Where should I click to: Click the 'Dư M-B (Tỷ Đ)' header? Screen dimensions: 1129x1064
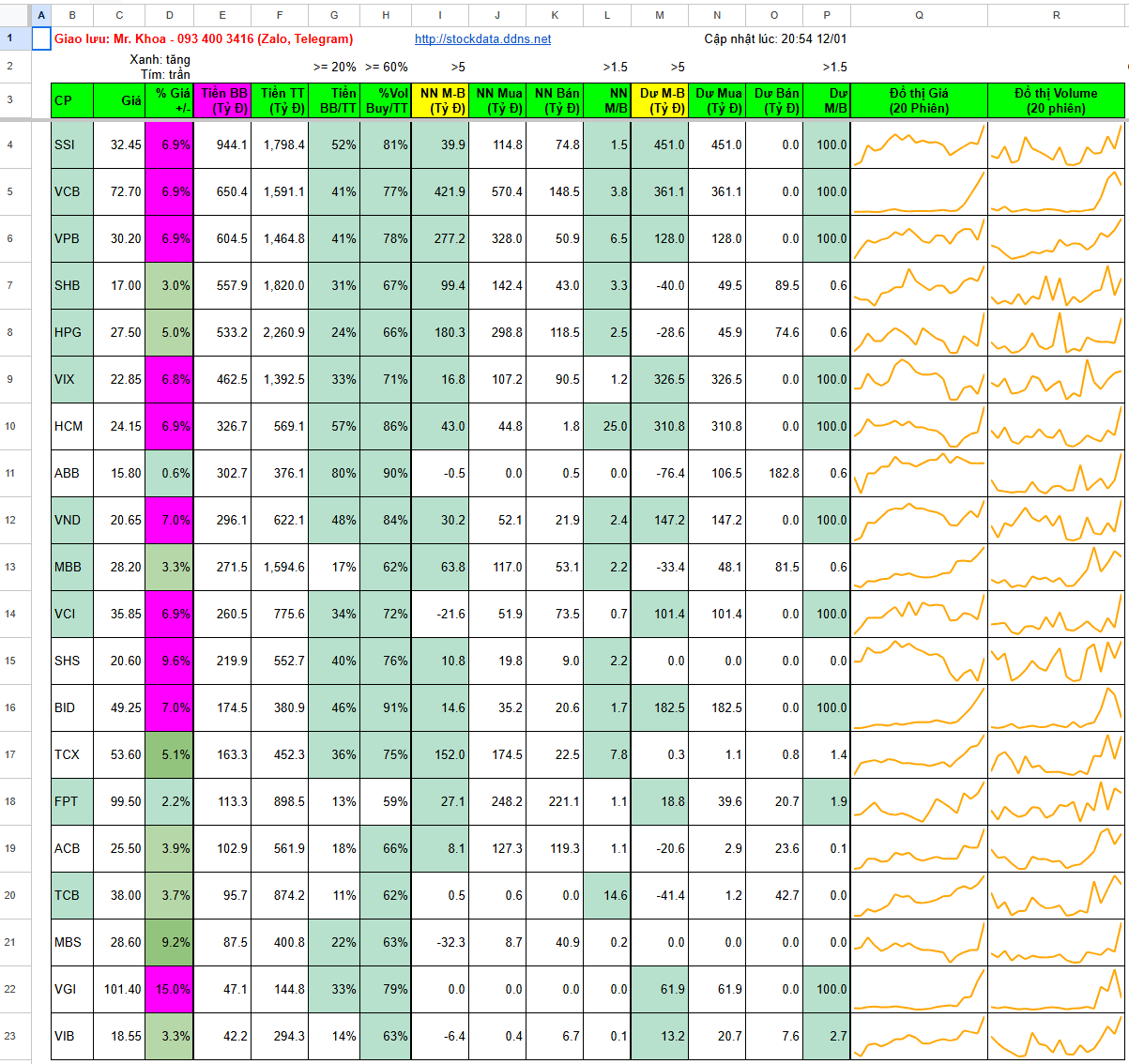[x=660, y=100]
